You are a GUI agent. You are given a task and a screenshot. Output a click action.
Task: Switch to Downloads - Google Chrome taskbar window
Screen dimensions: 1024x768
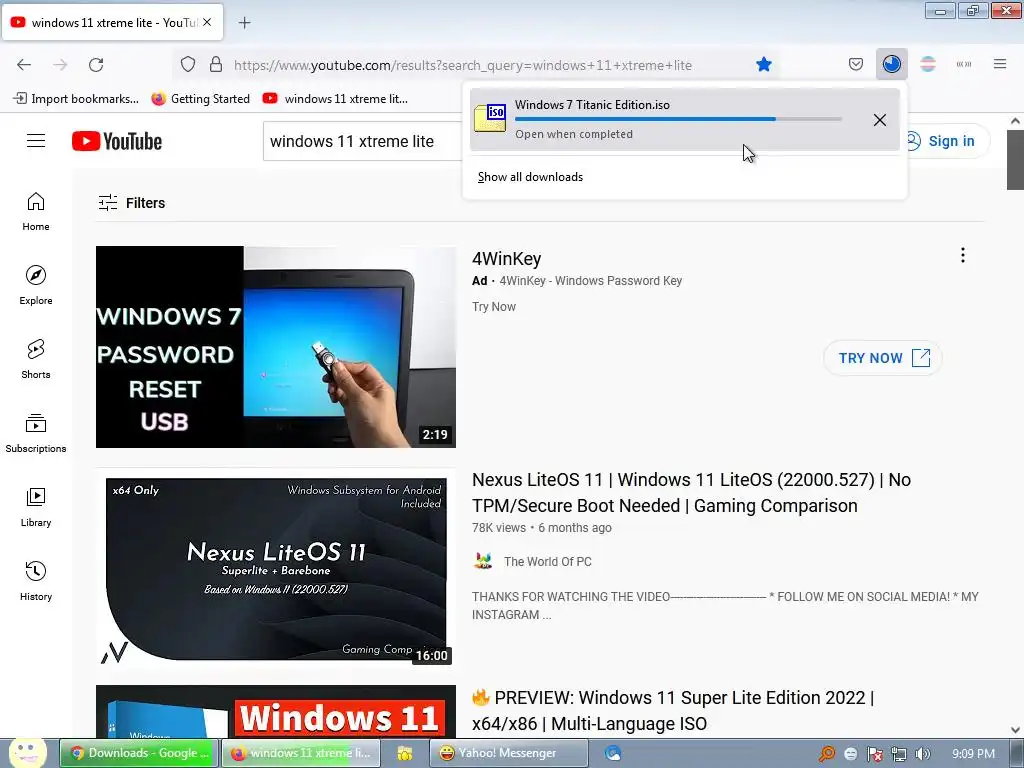pyautogui.click(x=138, y=753)
